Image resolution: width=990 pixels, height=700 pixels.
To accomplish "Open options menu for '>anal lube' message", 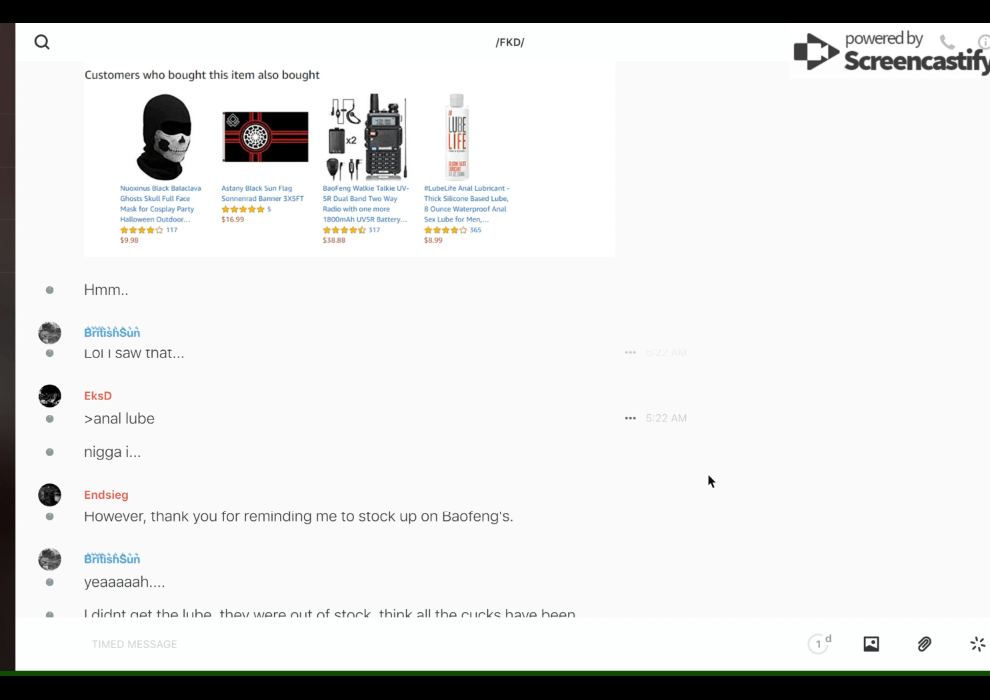I will (630, 418).
